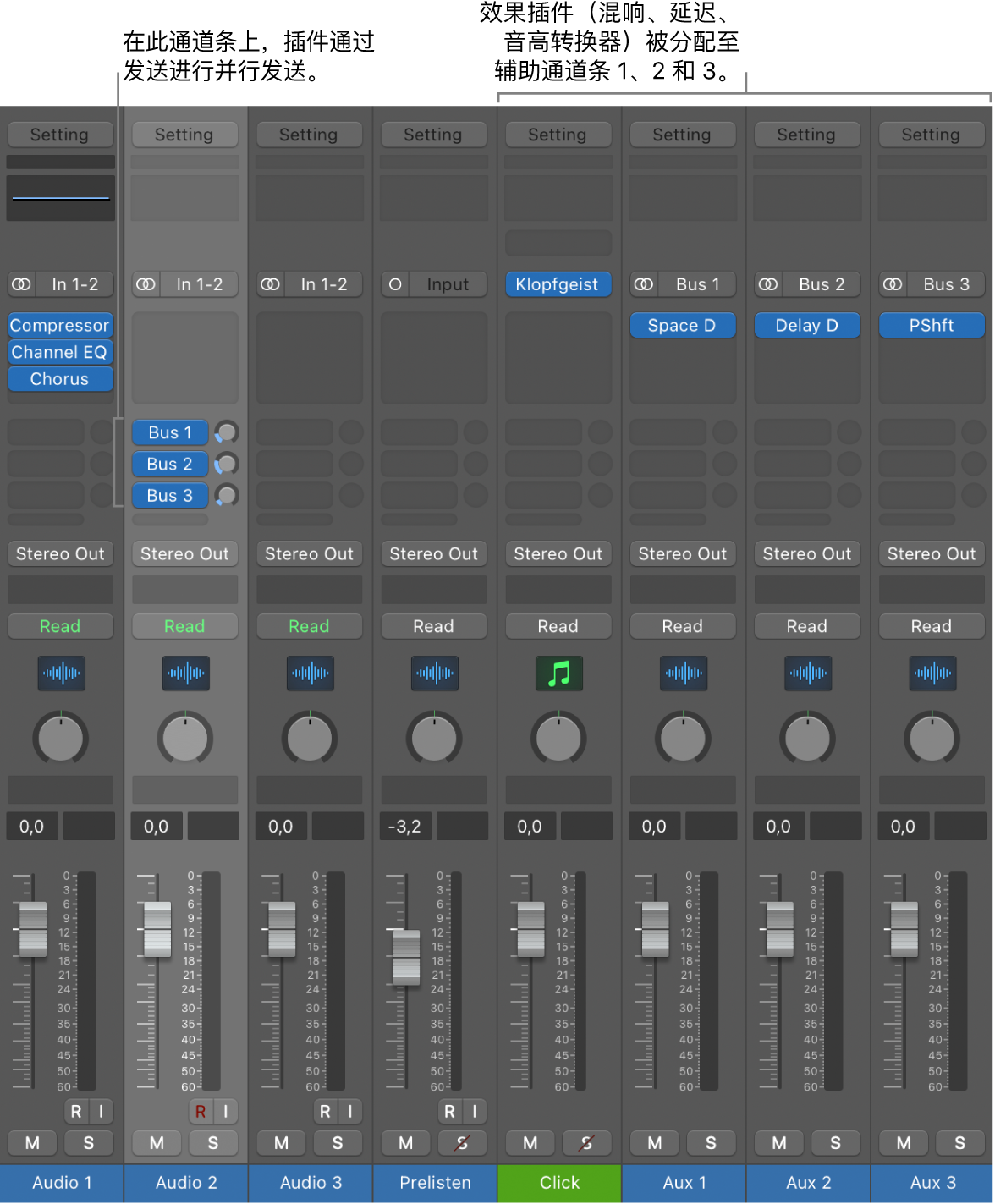Click the Audio 3 pan knob
The height and width of the screenshot is (1204, 995).
tap(310, 738)
